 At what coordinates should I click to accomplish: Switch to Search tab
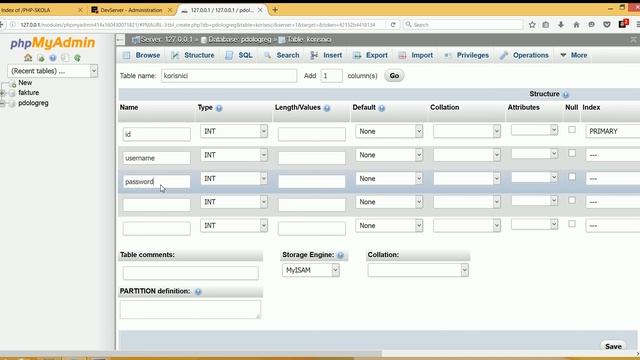pyautogui.click(x=281, y=55)
